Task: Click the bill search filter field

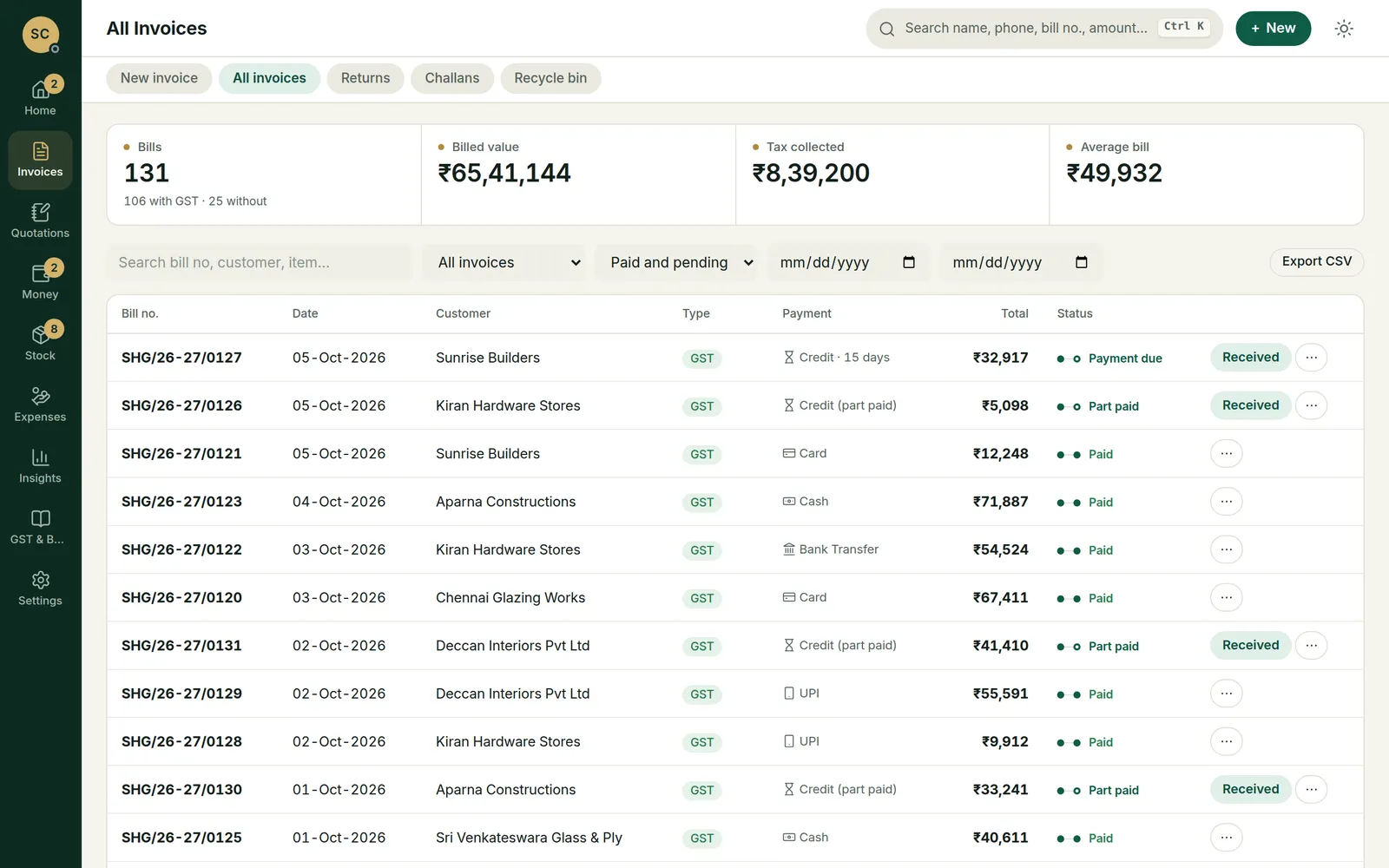Action: 260,262
